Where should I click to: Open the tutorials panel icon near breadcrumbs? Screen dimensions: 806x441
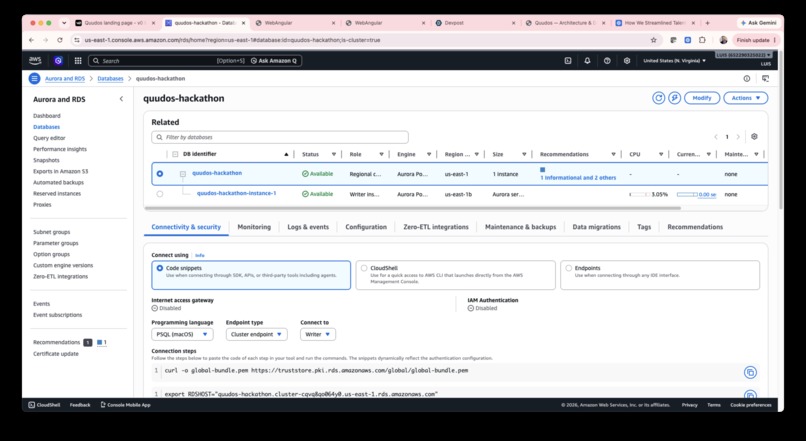tap(765, 79)
